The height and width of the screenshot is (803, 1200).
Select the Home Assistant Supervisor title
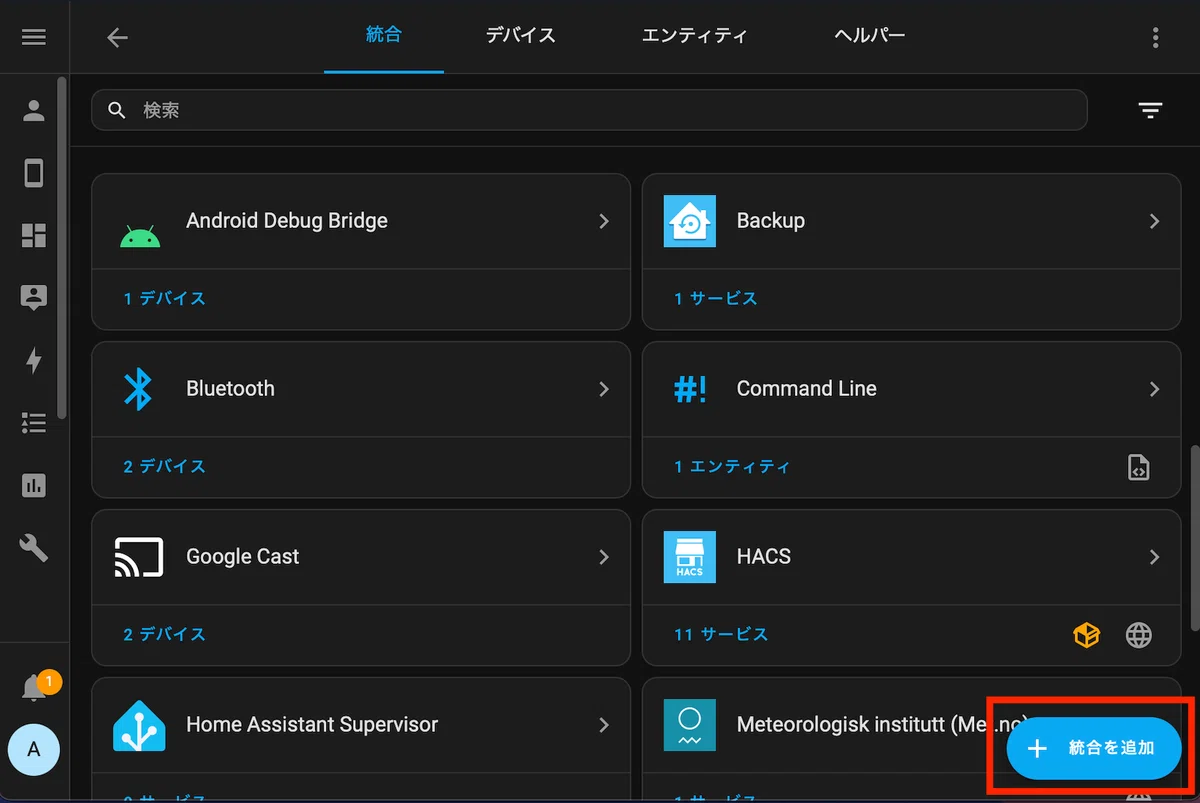point(312,725)
